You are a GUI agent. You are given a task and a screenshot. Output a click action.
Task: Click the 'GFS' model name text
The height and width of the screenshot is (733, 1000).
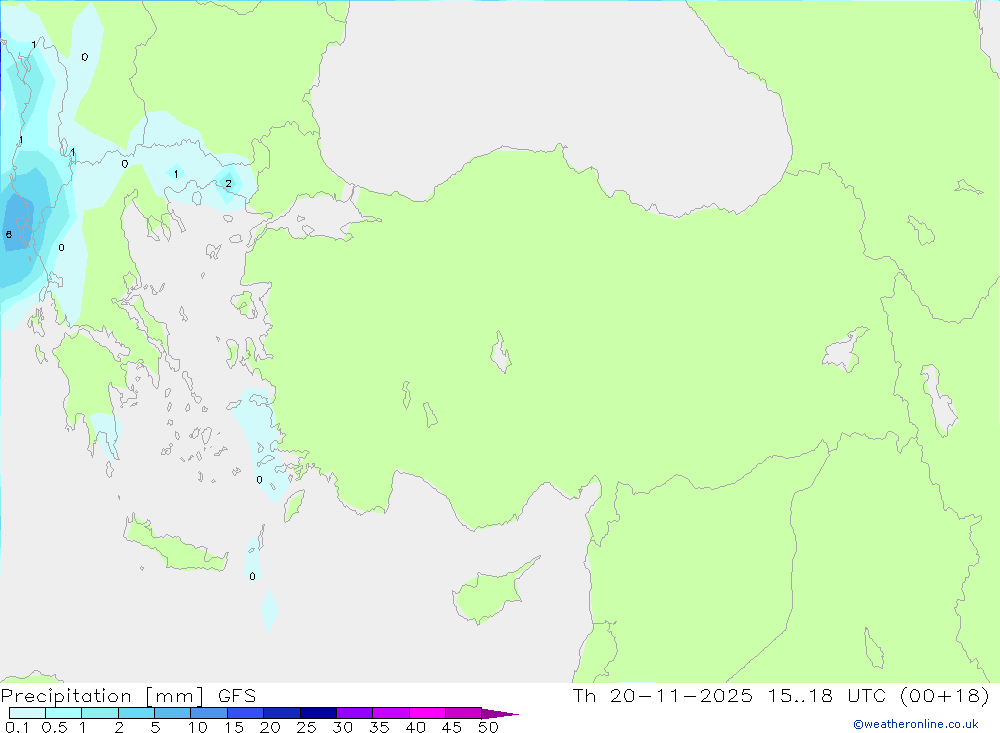tap(237, 695)
